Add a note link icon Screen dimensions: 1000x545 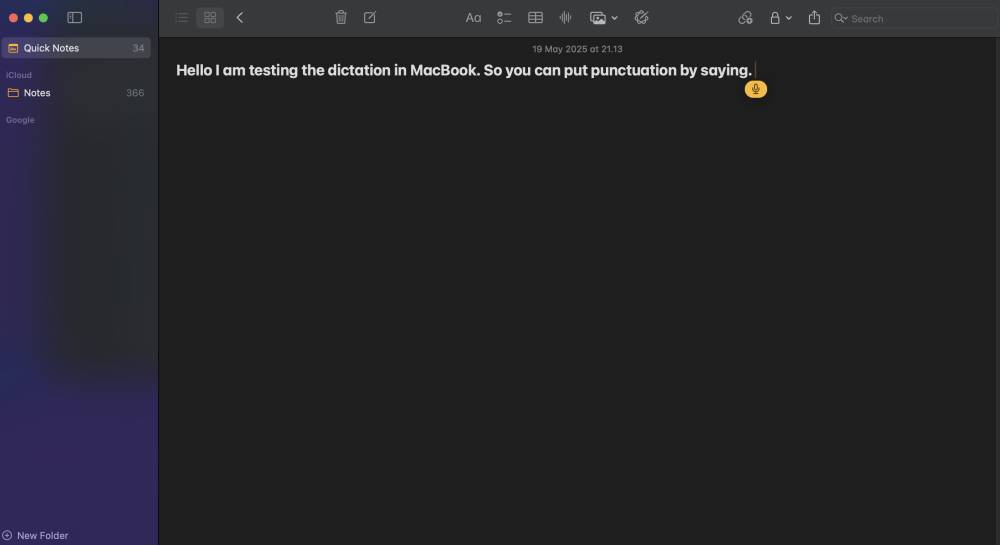pyautogui.click(x=746, y=18)
